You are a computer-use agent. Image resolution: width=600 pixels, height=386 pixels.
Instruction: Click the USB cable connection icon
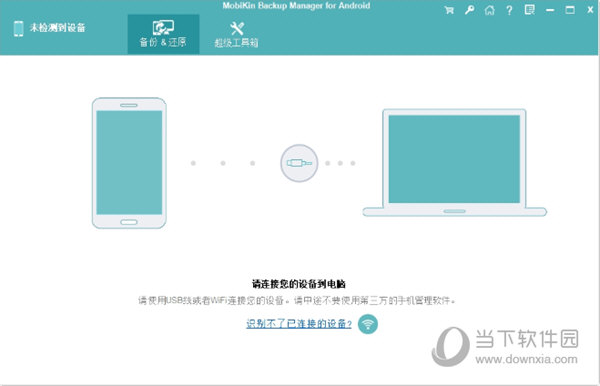(x=299, y=163)
